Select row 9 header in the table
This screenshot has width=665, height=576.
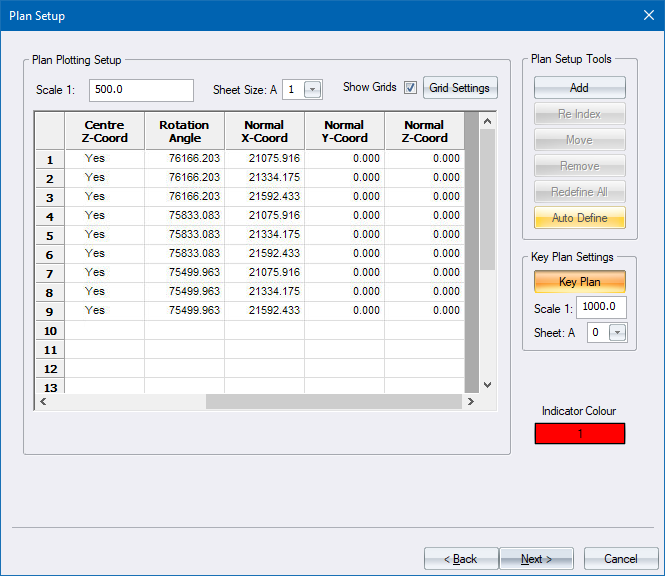tap(49, 311)
